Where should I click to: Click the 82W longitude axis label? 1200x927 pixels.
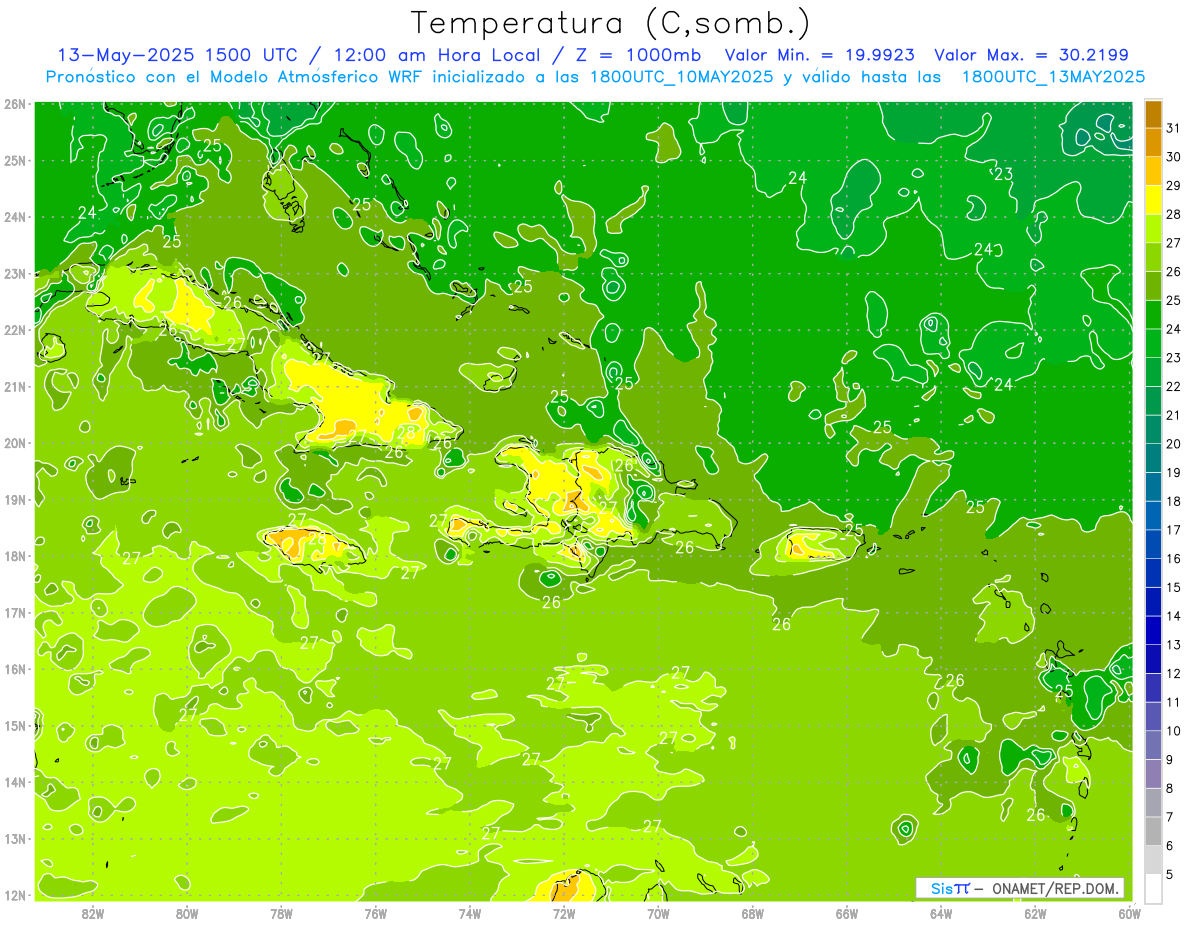(x=93, y=913)
